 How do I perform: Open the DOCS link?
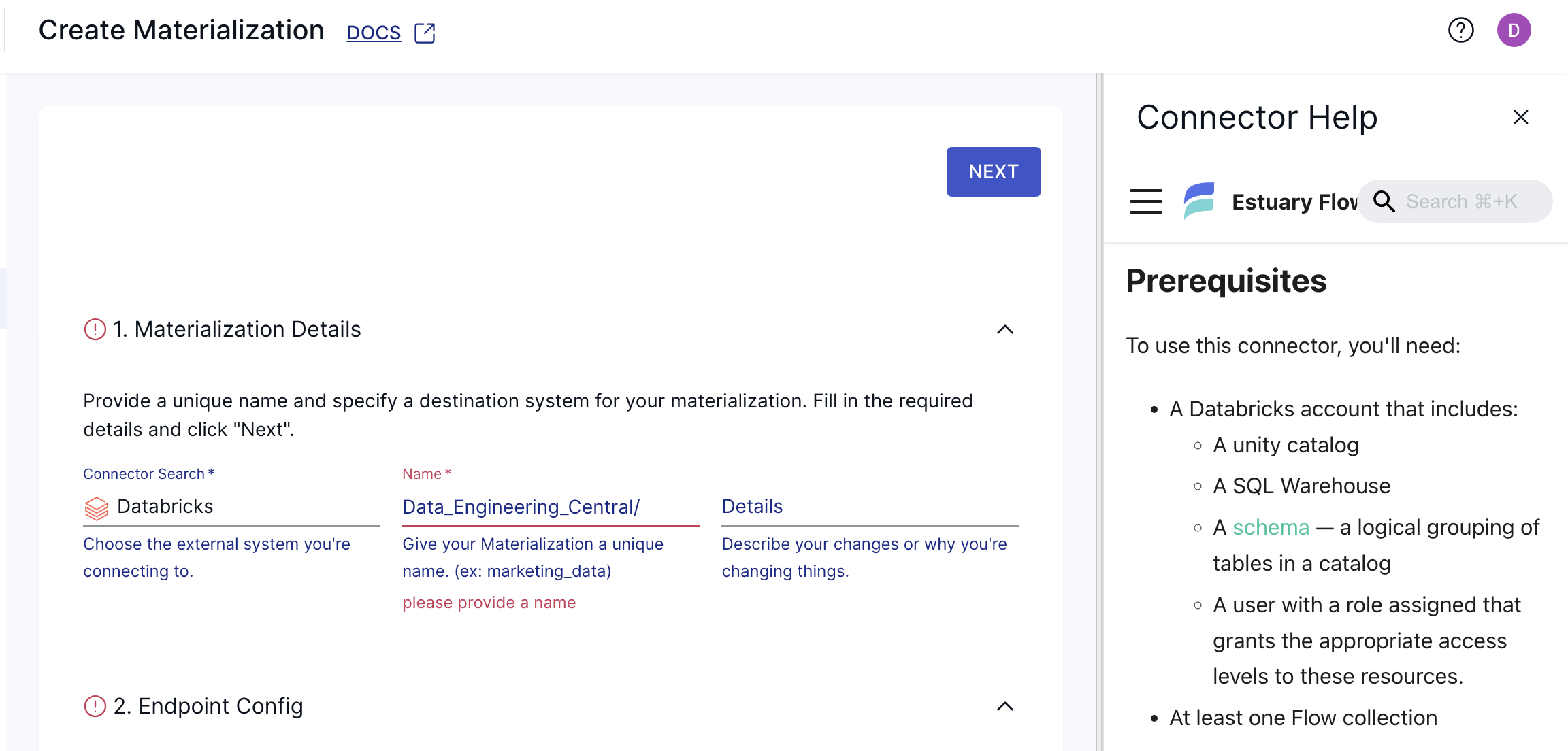pos(374,33)
